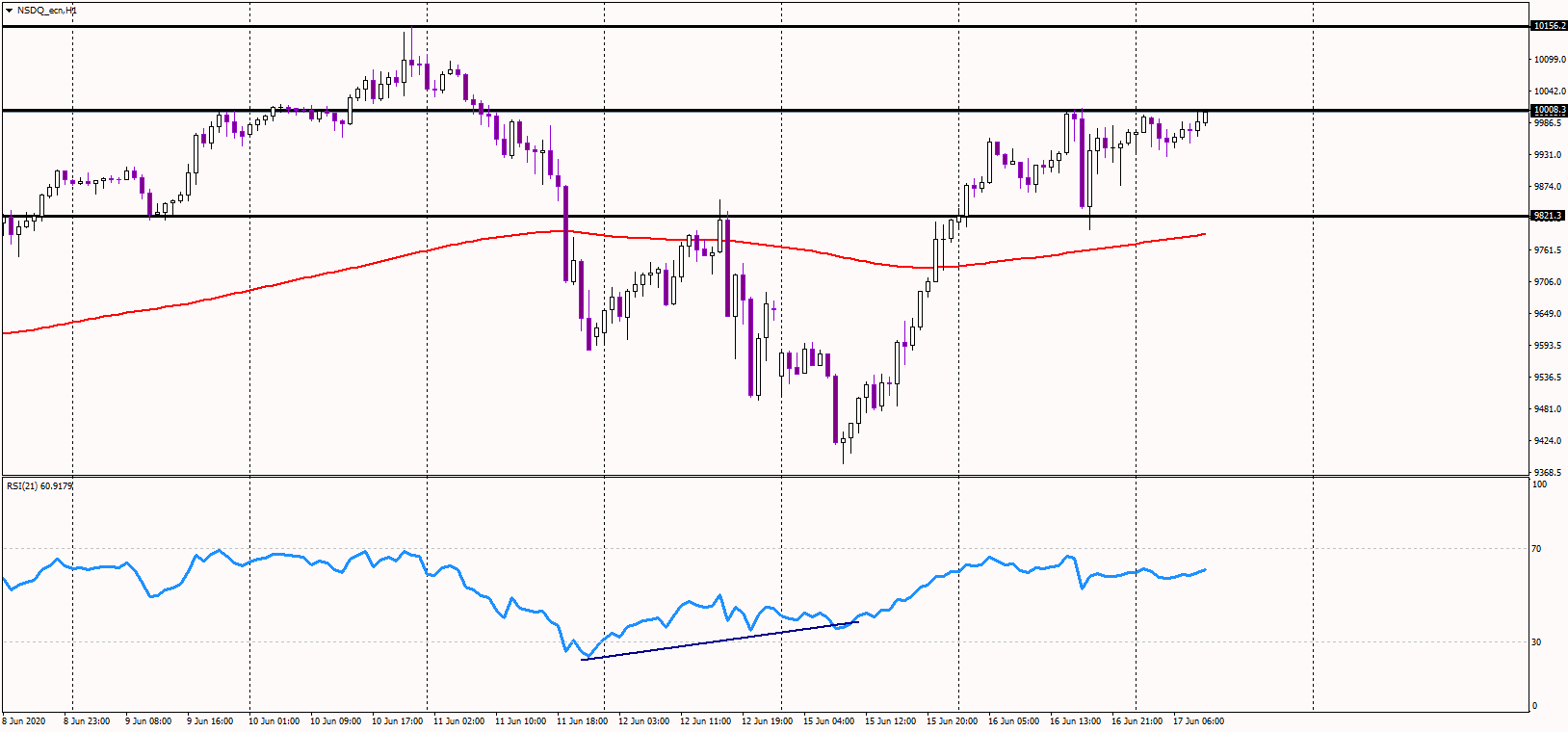Select the 10156.2 price level tag

1549,26
